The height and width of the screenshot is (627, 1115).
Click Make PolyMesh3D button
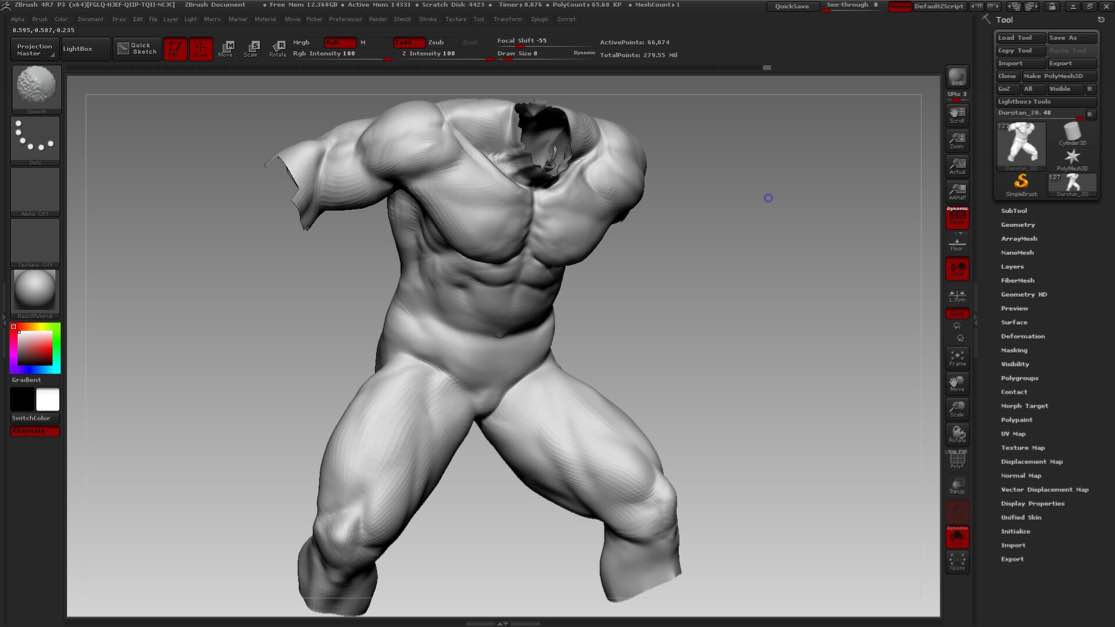point(1053,76)
